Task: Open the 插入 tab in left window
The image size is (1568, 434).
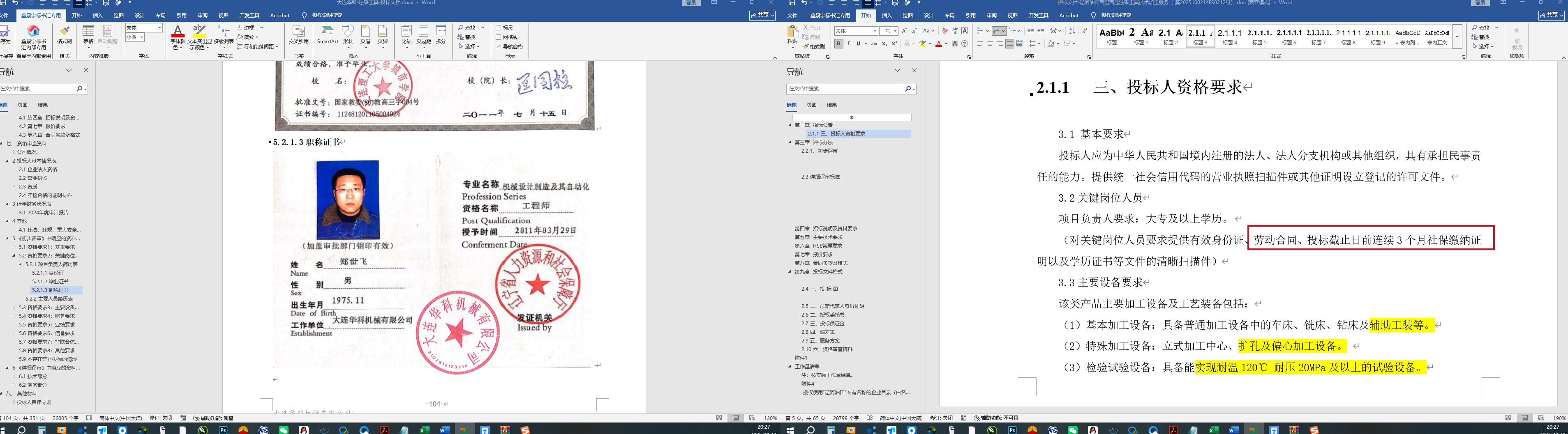Action: (x=97, y=15)
